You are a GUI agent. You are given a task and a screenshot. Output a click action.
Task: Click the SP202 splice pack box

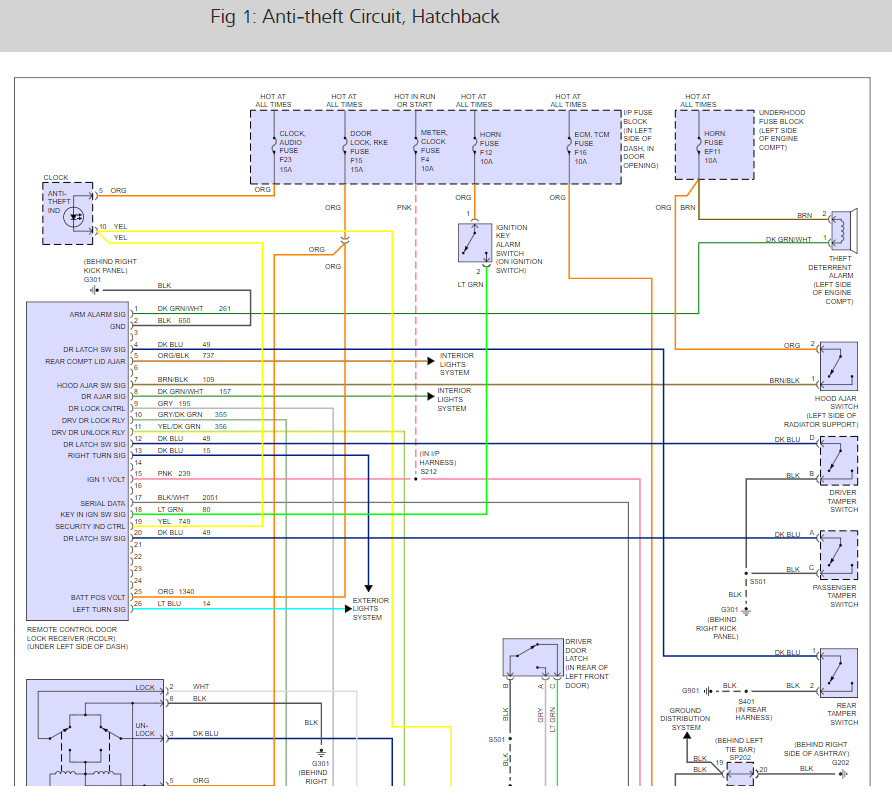[x=740, y=774]
